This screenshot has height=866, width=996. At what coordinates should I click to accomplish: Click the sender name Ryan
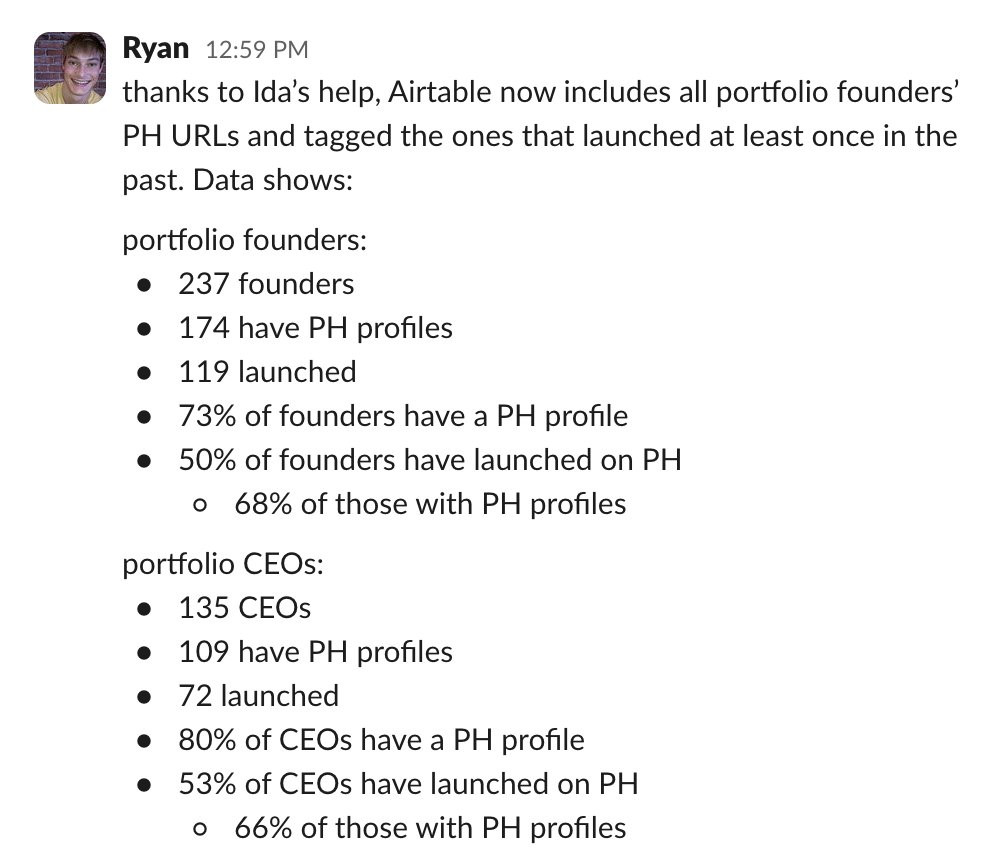(x=156, y=48)
